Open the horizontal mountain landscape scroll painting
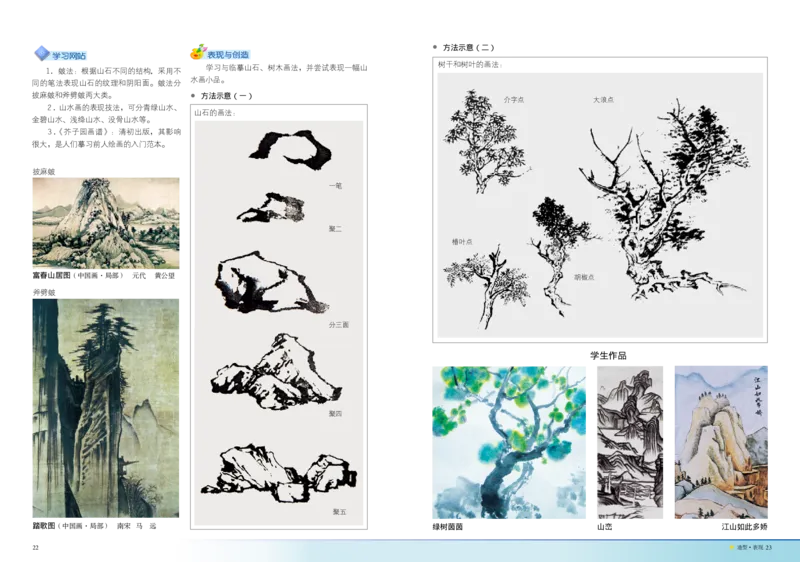 click(x=107, y=223)
